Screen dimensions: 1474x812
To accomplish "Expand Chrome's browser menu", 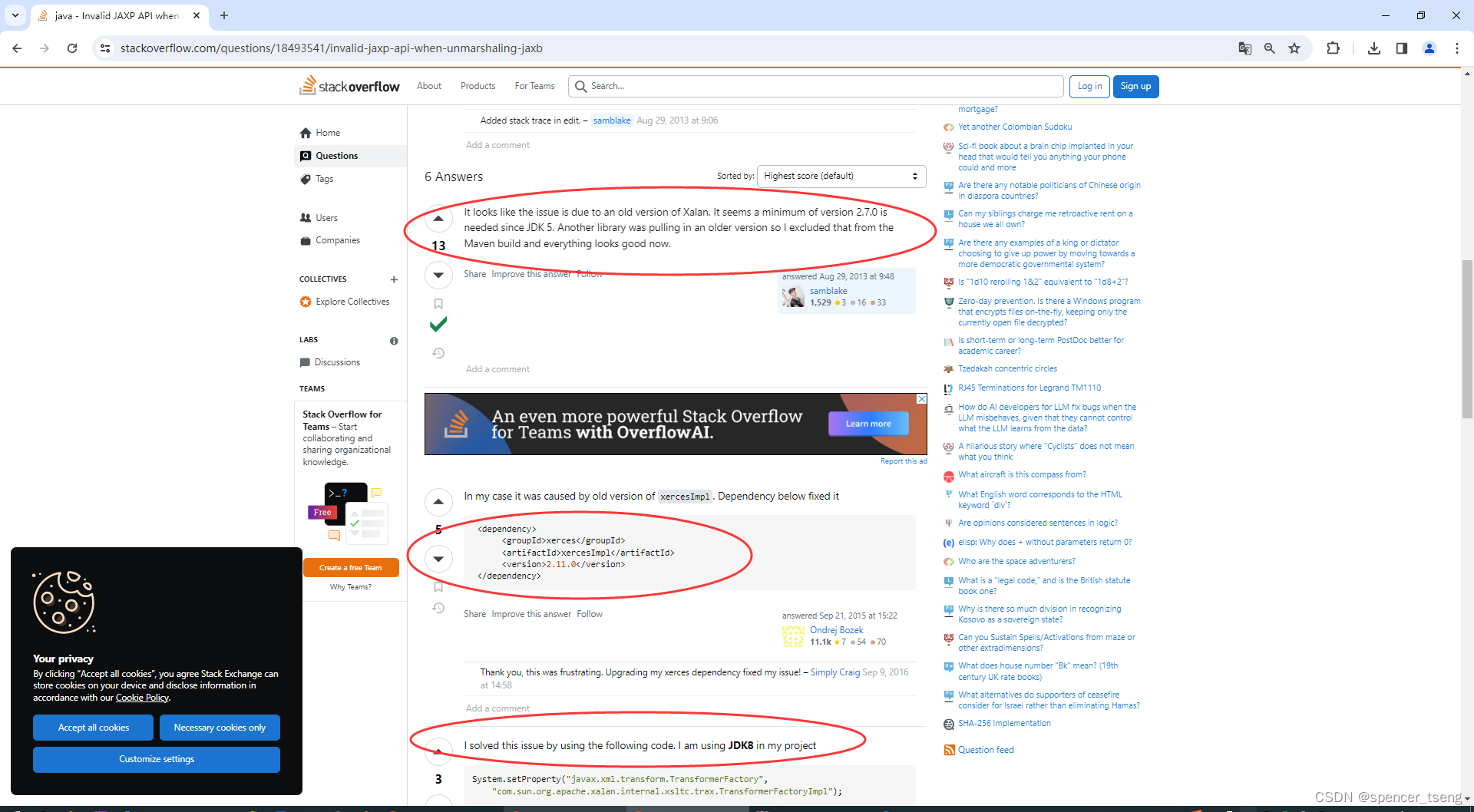I will tap(1457, 48).
